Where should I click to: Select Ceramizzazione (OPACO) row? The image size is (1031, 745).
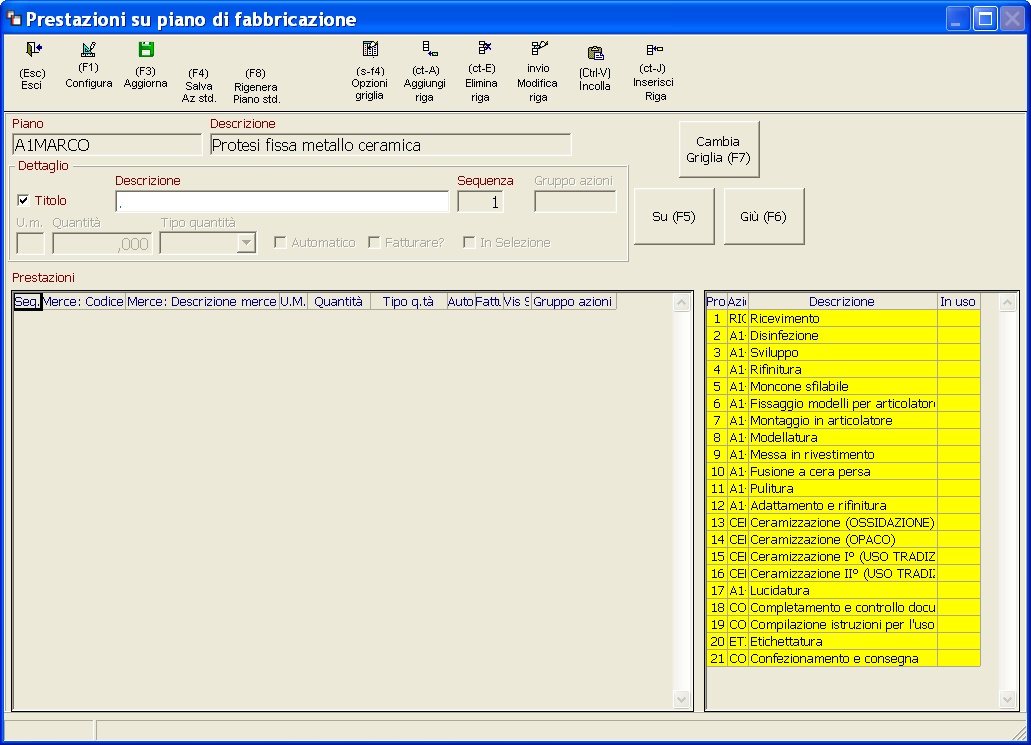tap(843, 540)
